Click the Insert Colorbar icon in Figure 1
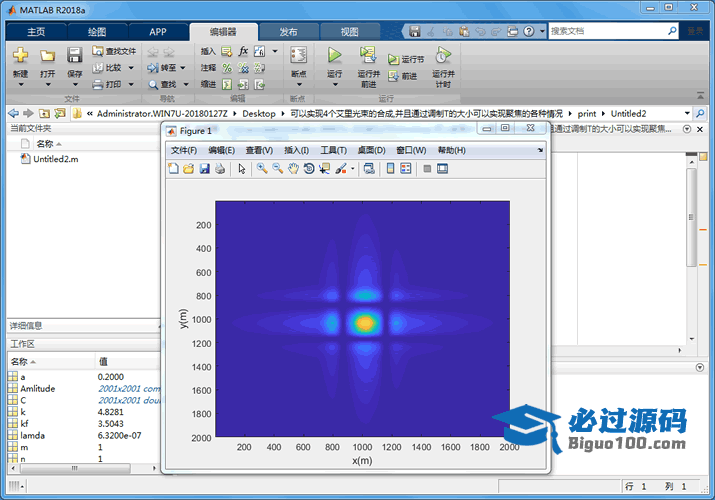Viewport: 715px width, 500px height. pos(390,169)
